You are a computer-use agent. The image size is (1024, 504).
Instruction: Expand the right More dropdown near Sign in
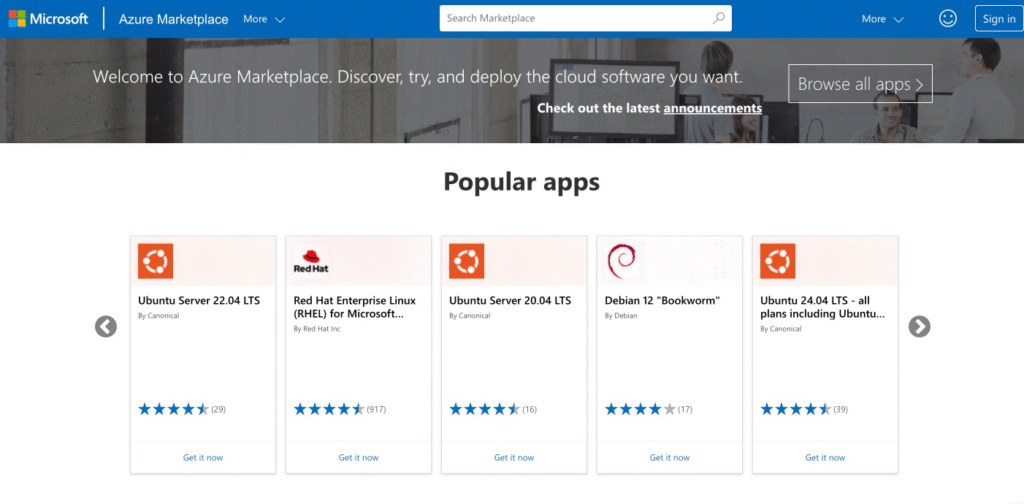[882, 19]
